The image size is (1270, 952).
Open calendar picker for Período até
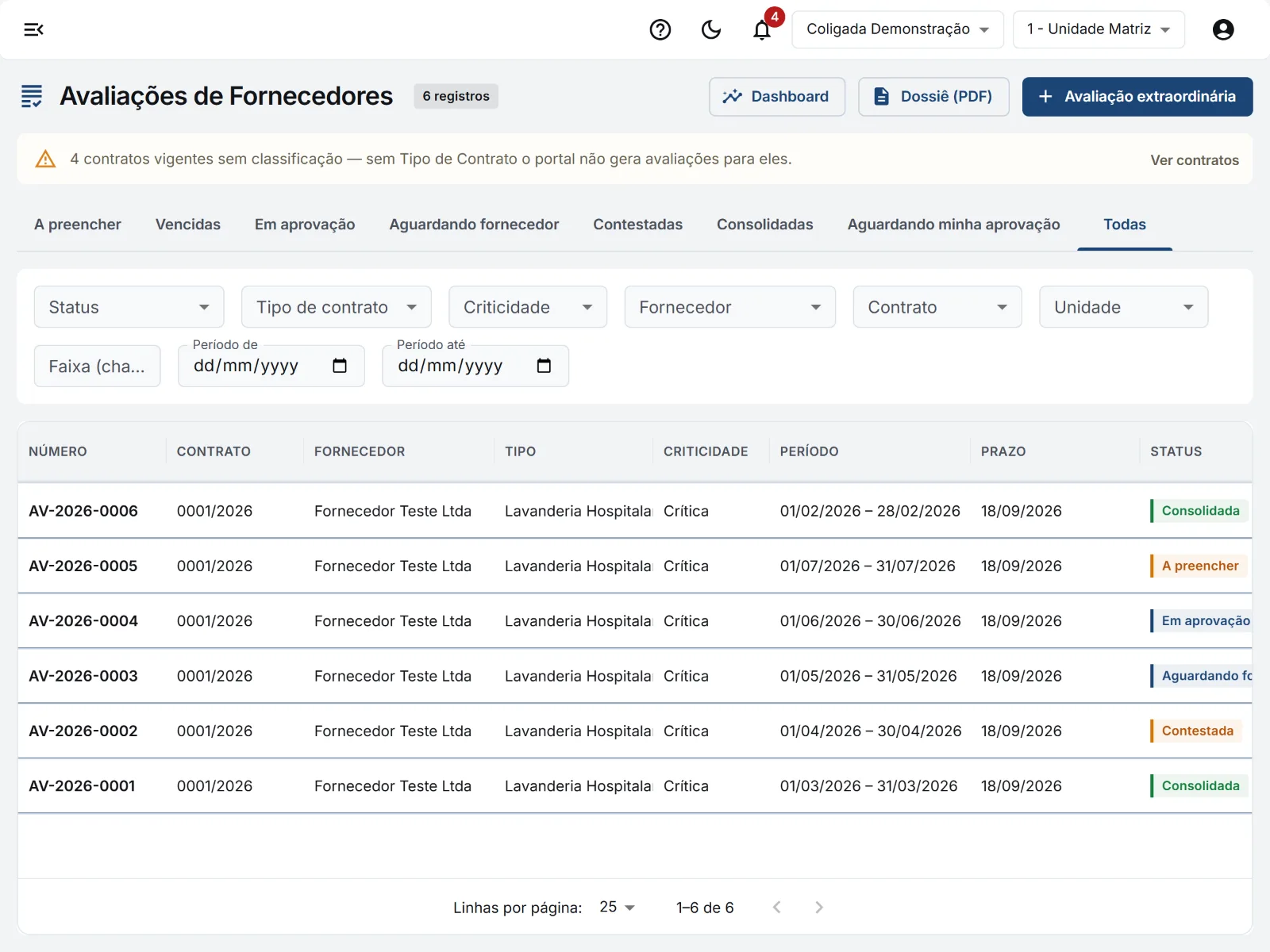point(544,366)
